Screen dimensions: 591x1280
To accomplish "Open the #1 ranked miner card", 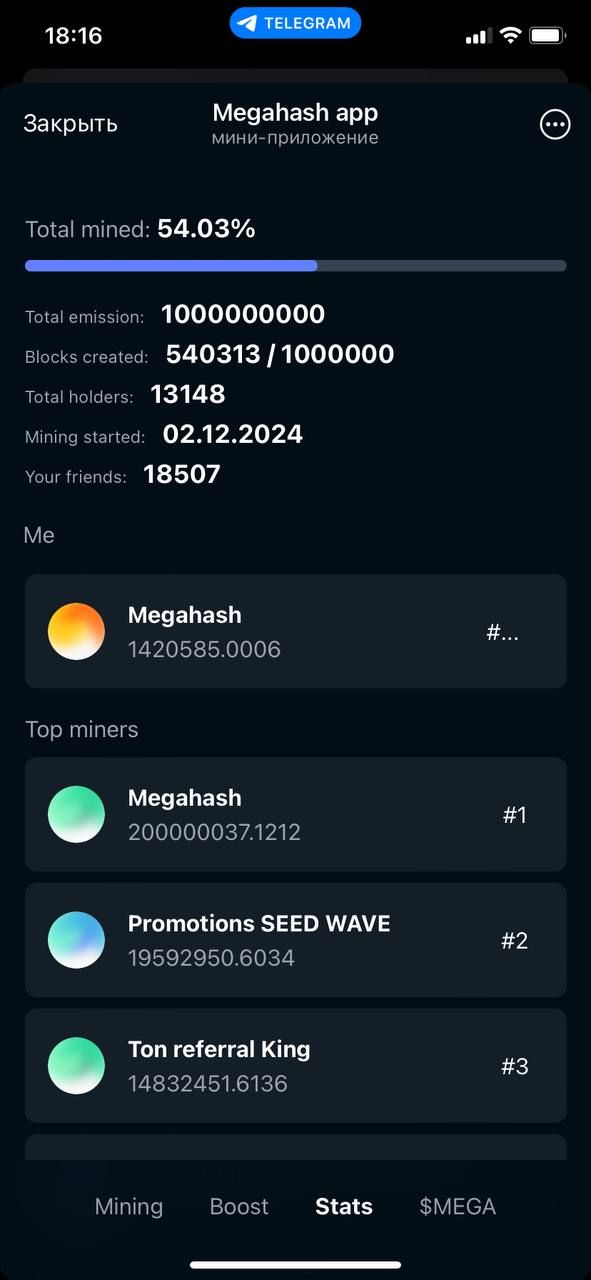I will coord(296,814).
